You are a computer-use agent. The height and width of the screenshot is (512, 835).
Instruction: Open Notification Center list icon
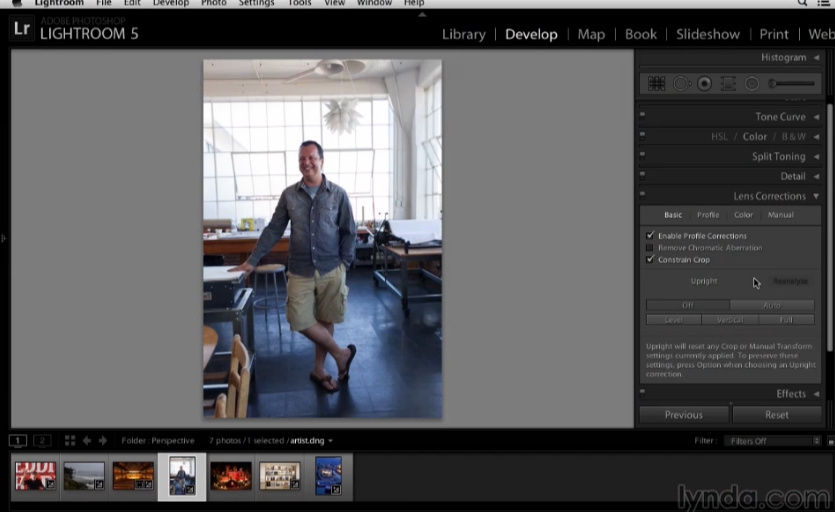click(823, 3)
